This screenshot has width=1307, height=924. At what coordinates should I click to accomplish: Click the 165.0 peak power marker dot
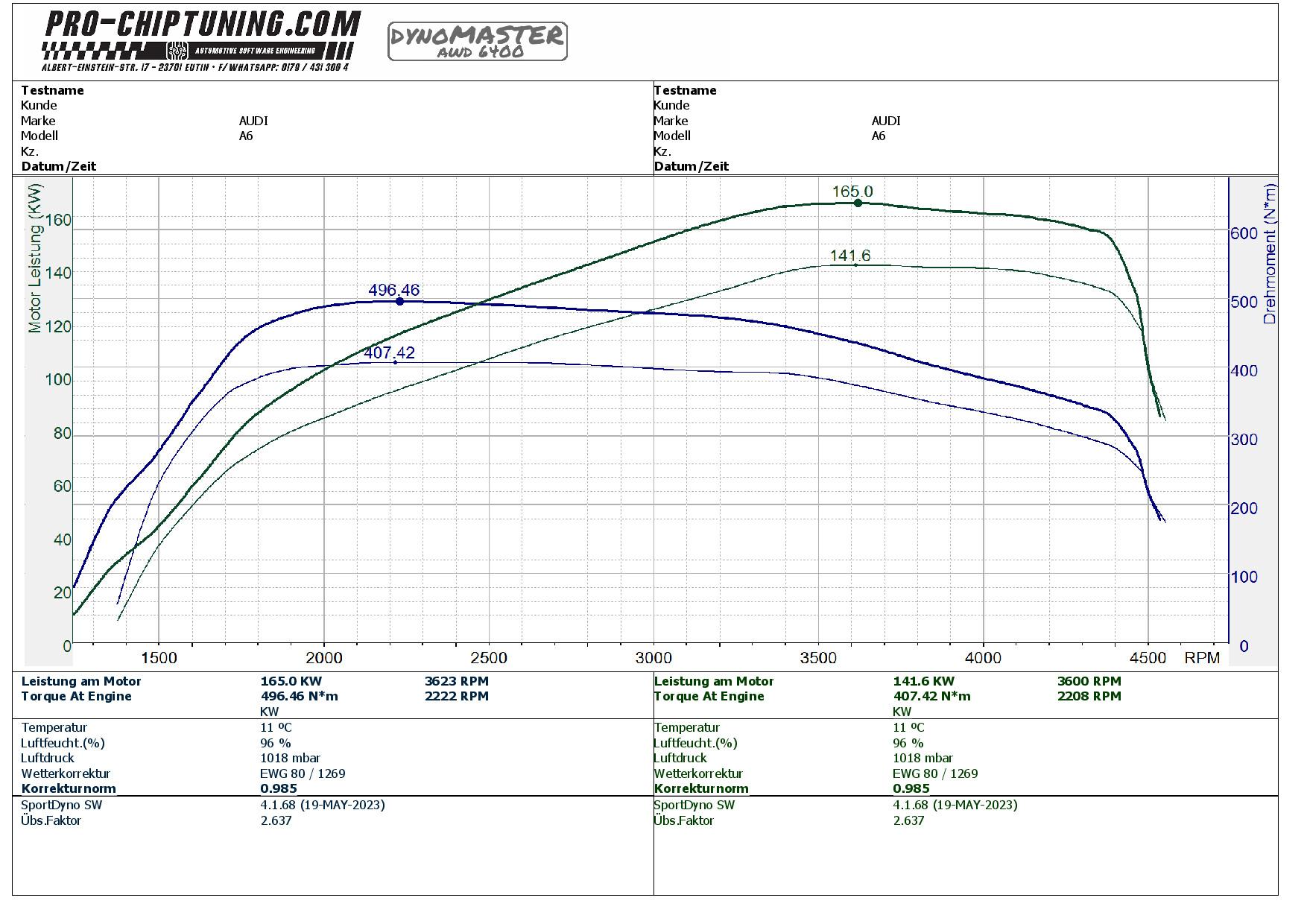point(858,203)
